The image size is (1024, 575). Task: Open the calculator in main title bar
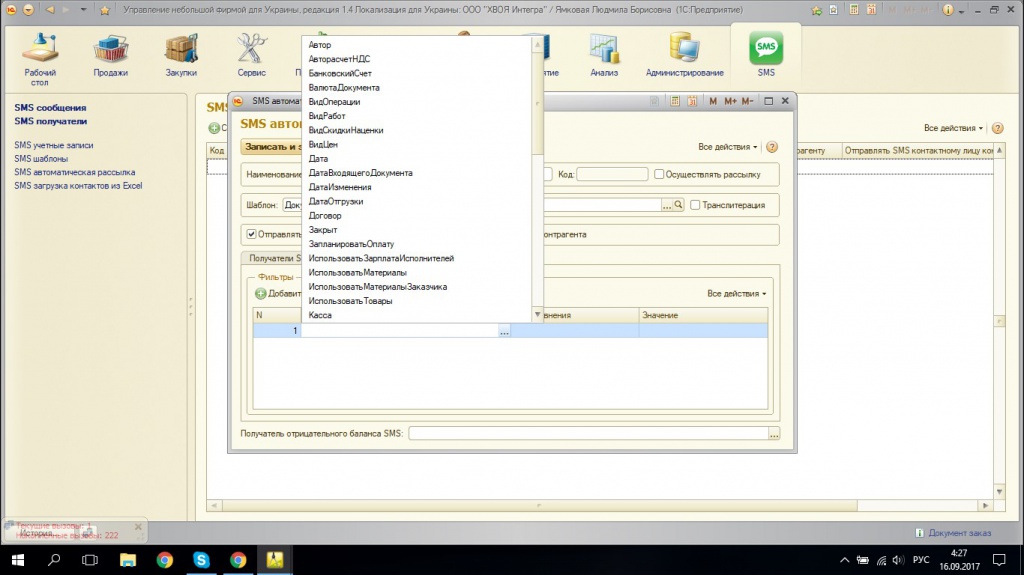(x=854, y=10)
